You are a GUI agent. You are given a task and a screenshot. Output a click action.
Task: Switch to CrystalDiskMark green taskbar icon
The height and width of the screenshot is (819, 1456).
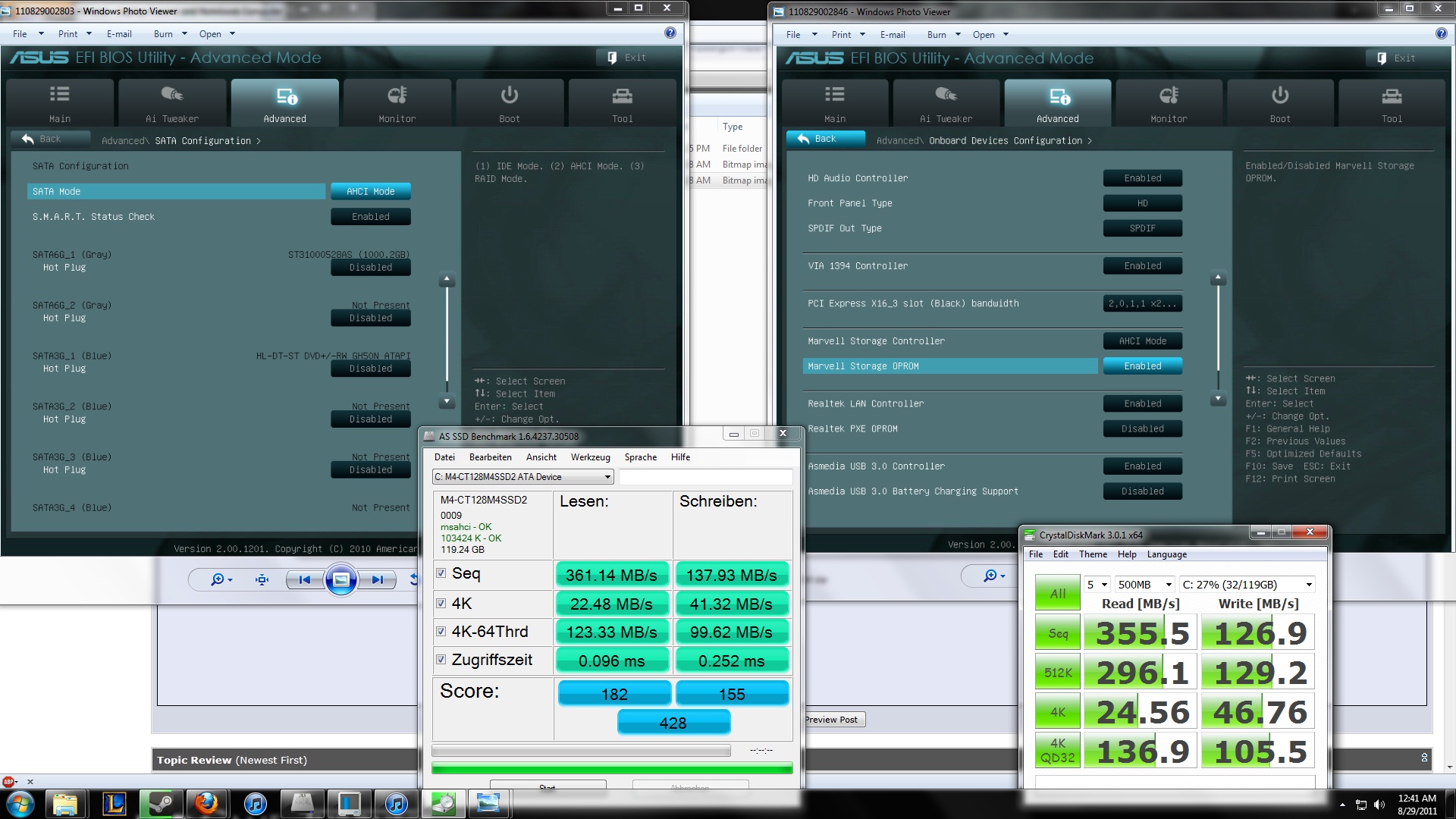tap(443, 804)
